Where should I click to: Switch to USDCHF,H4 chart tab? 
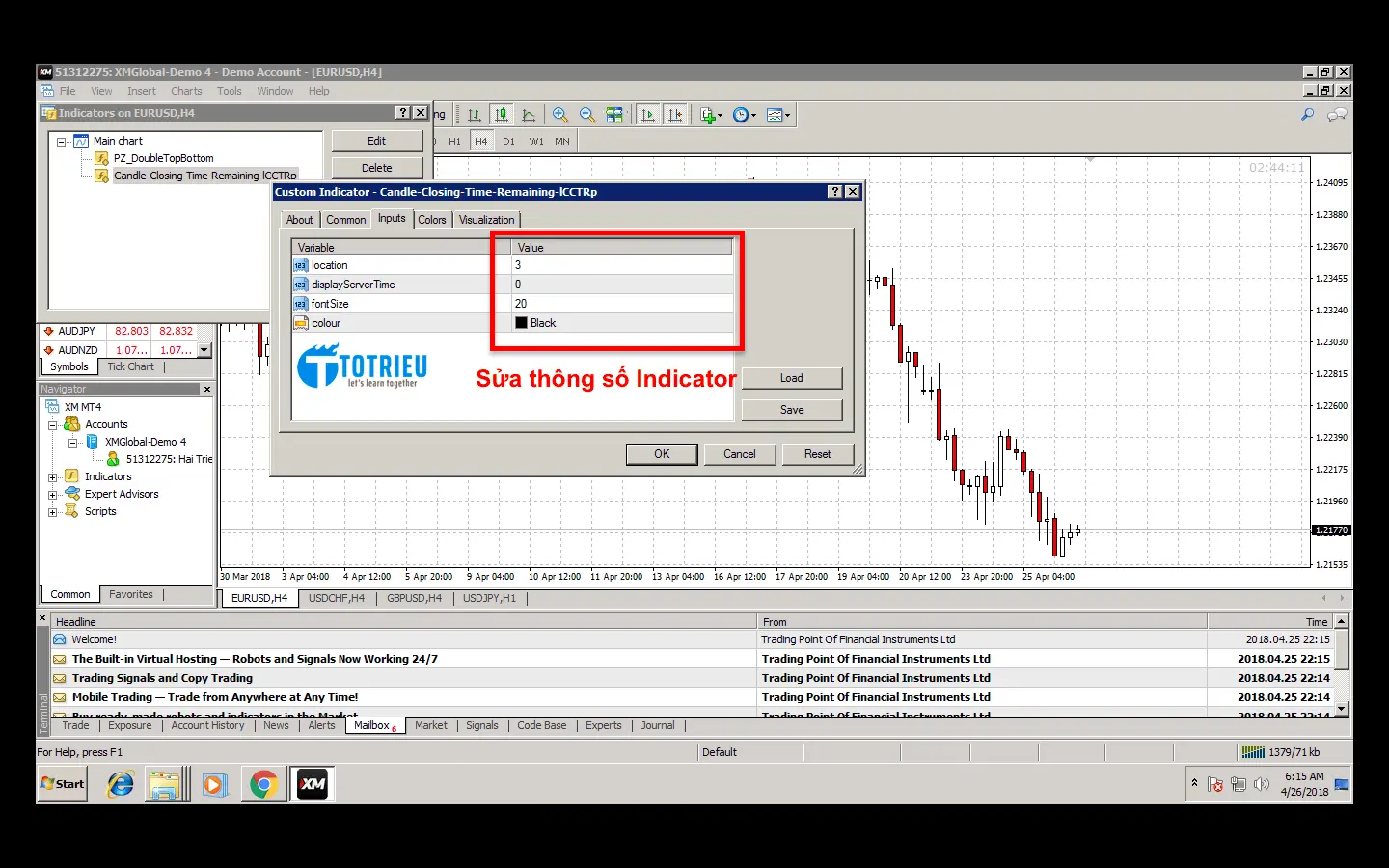tap(337, 598)
